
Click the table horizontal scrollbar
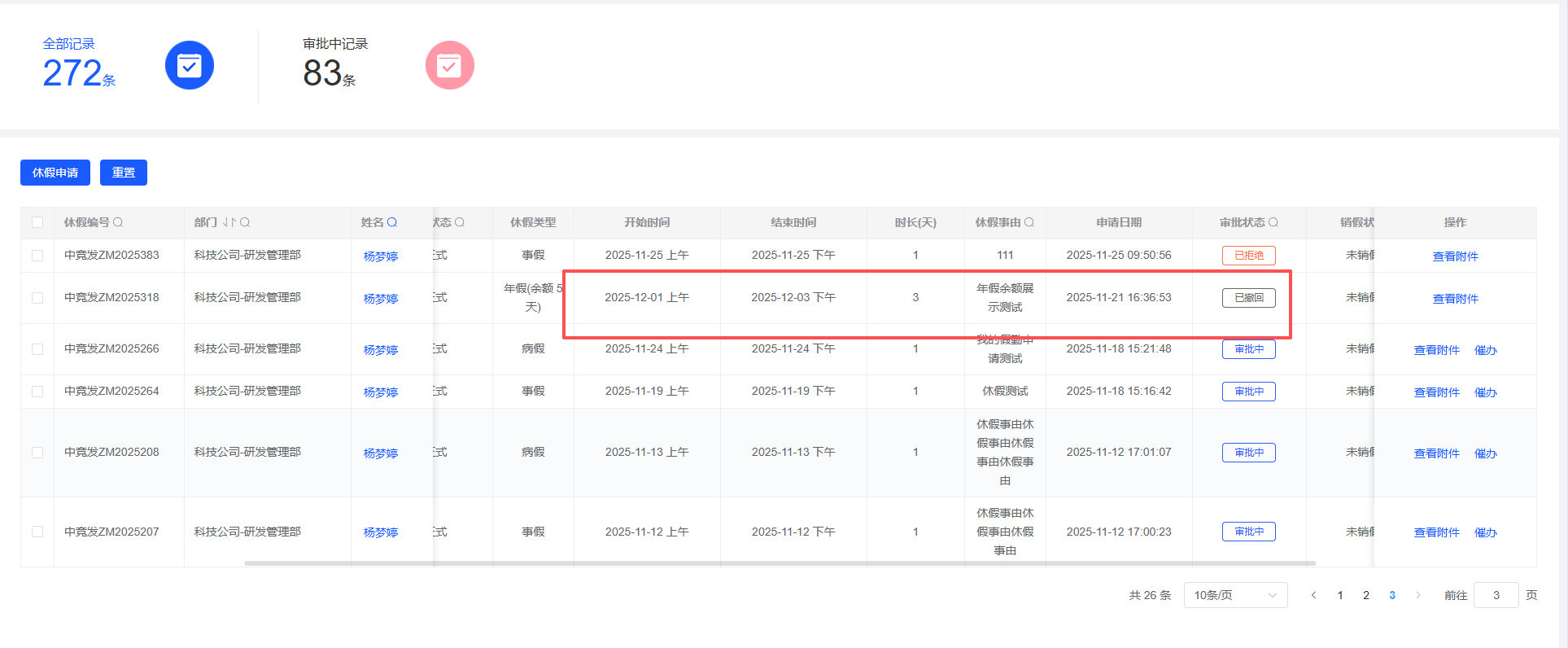tap(780, 563)
